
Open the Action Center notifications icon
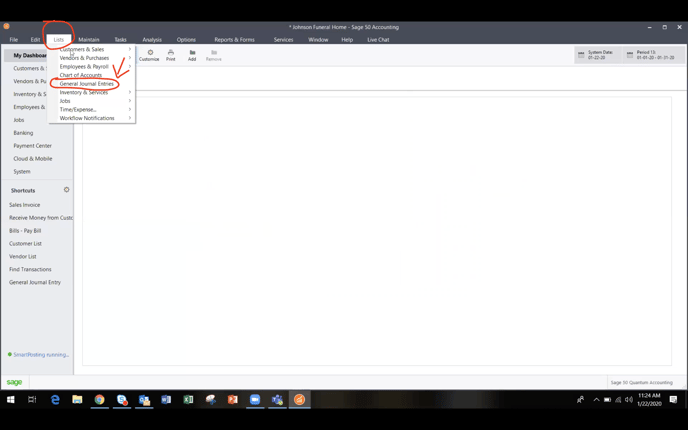click(673, 399)
